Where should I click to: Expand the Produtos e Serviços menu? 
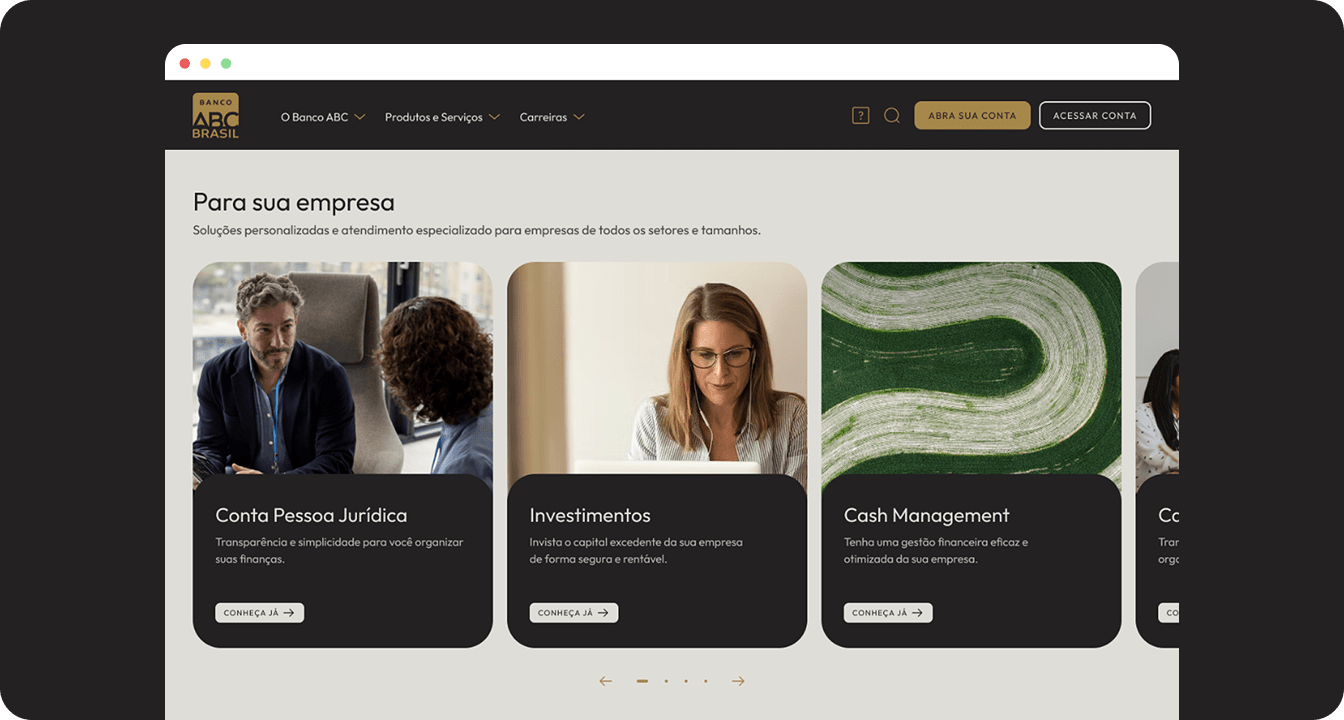[442, 117]
